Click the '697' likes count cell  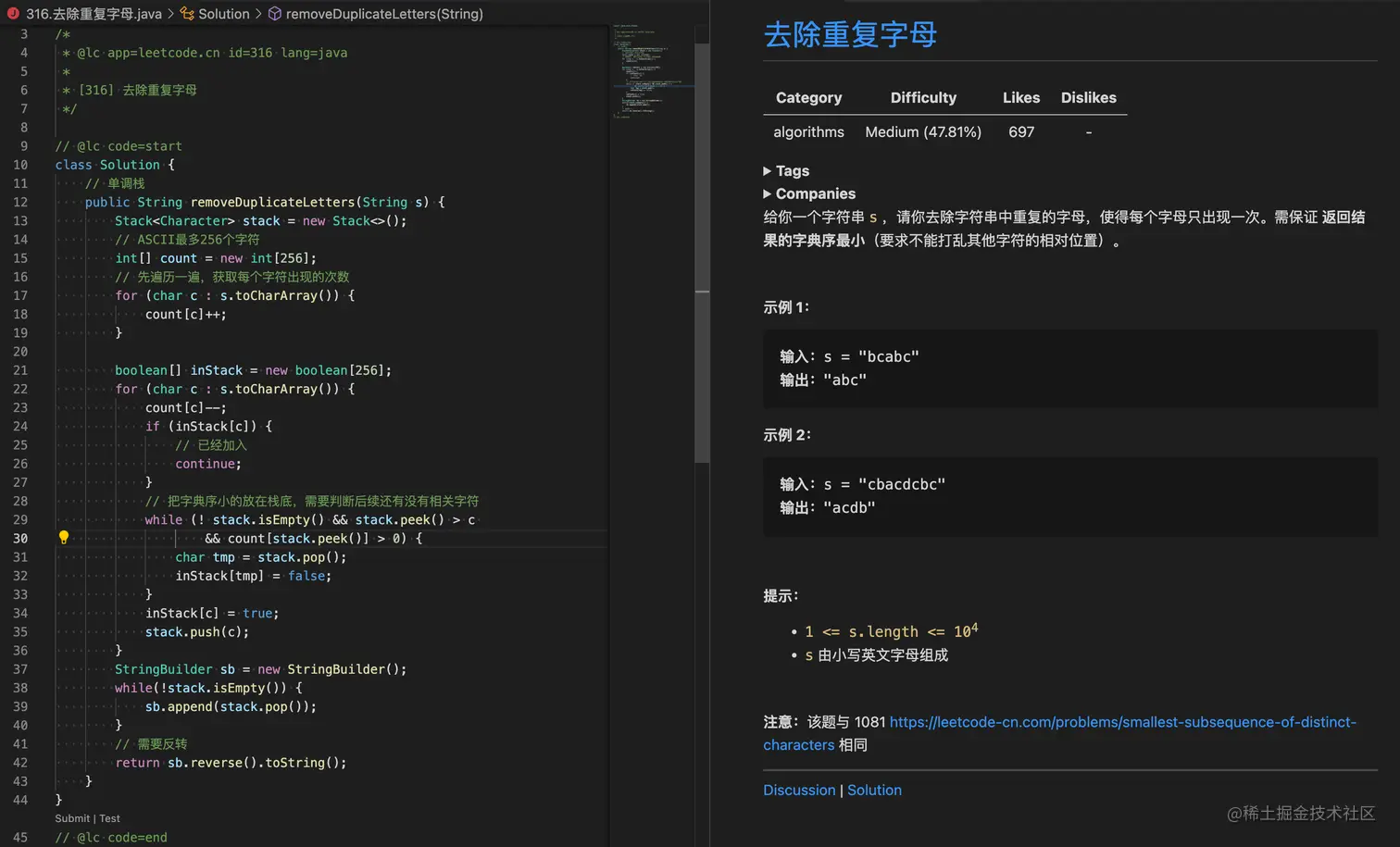click(1021, 132)
